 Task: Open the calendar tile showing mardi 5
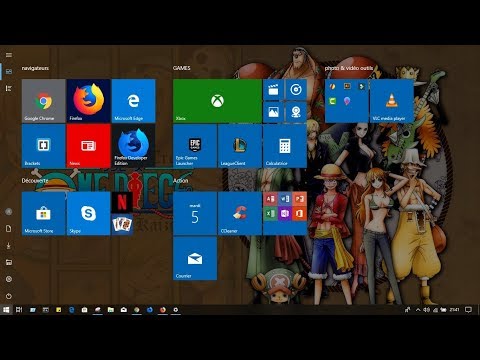(x=195, y=214)
